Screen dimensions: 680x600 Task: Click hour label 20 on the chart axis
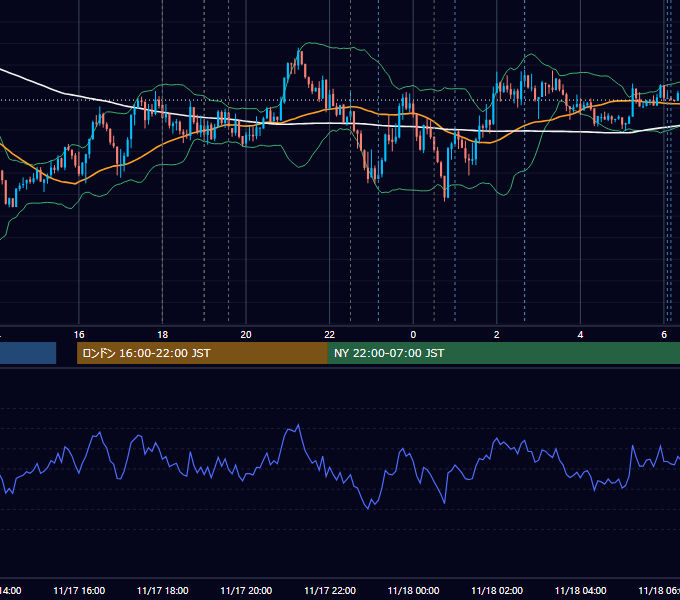coord(246,335)
